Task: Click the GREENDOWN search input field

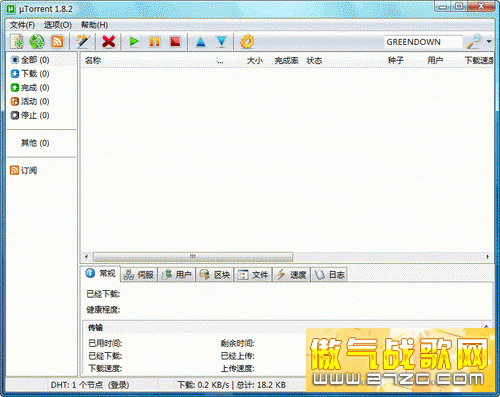Action: coord(423,42)
